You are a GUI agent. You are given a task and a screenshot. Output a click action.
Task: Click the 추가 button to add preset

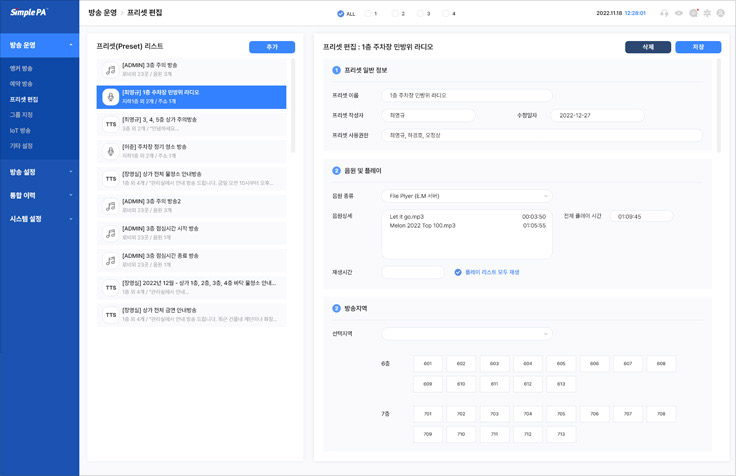coord(271,47)
